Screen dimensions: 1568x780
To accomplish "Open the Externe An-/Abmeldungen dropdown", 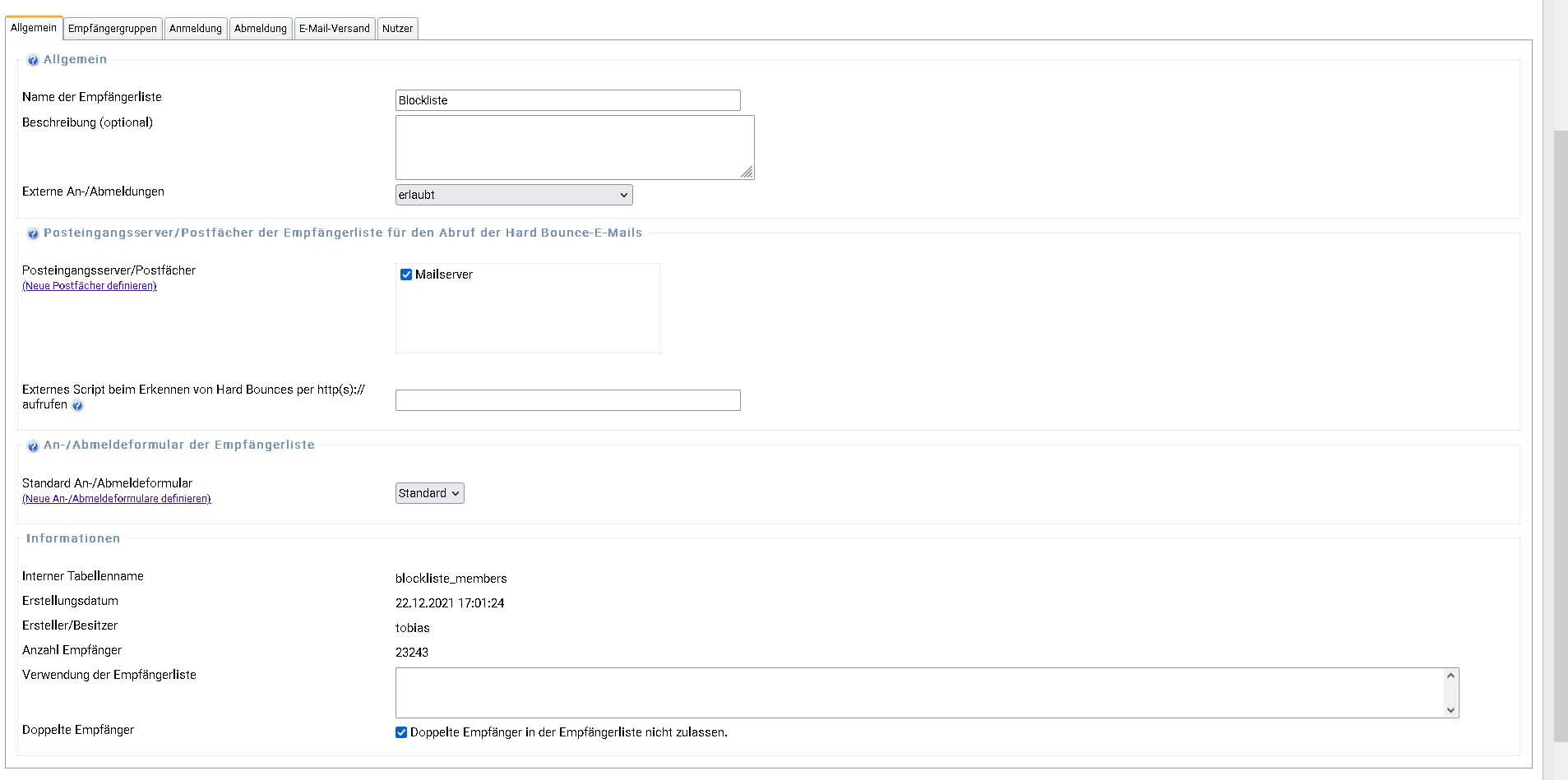I will pos(514,195).
